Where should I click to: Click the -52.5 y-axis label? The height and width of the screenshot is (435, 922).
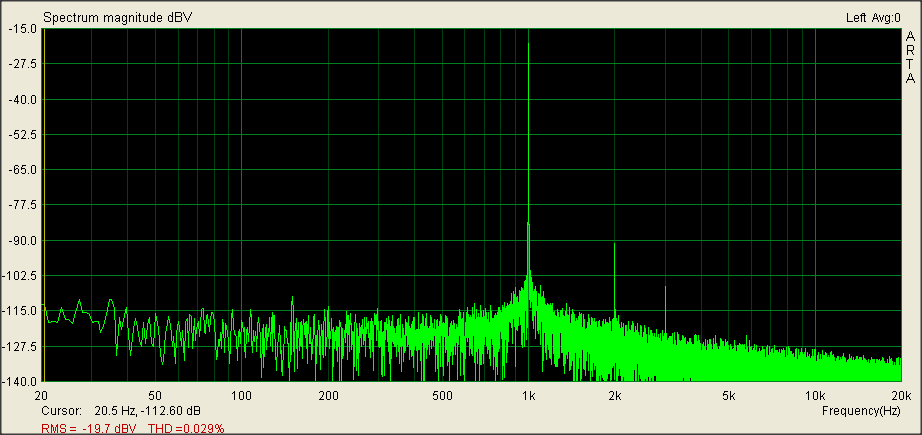(24, 135)
